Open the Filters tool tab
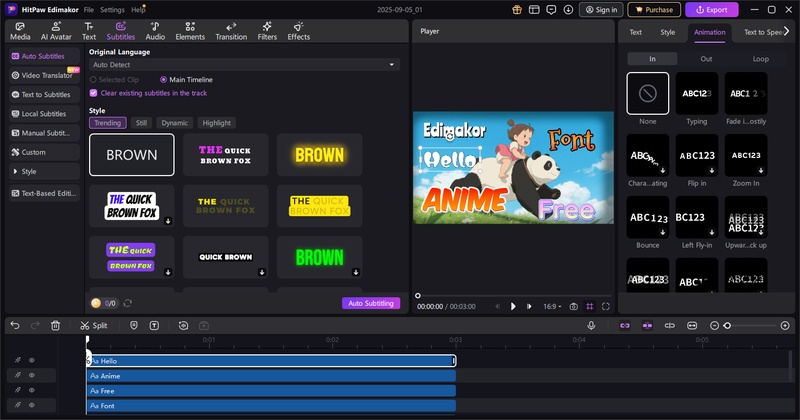Viewport: 800px width, 420px height. pyautogui.click(x=267, y=31)
